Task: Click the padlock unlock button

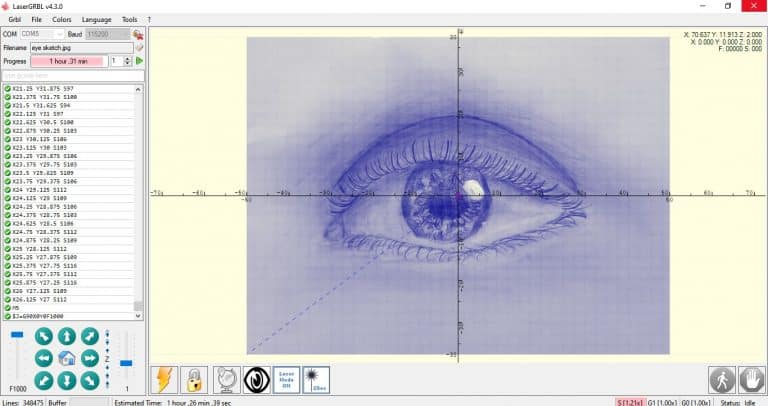Action: click(195, 380)
